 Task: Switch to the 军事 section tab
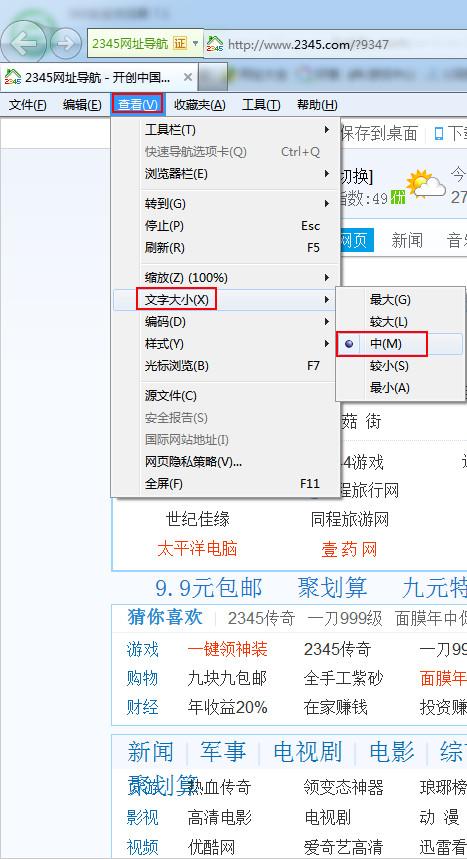click(x=223, y=752)
